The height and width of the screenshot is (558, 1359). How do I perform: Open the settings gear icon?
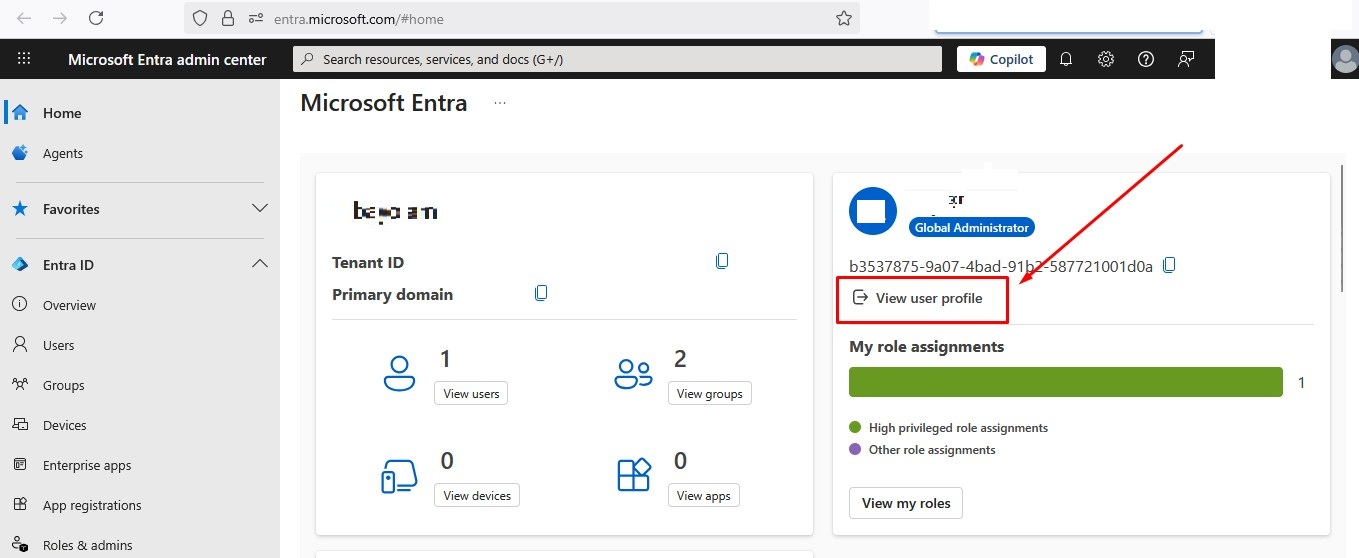point(1106,59)
